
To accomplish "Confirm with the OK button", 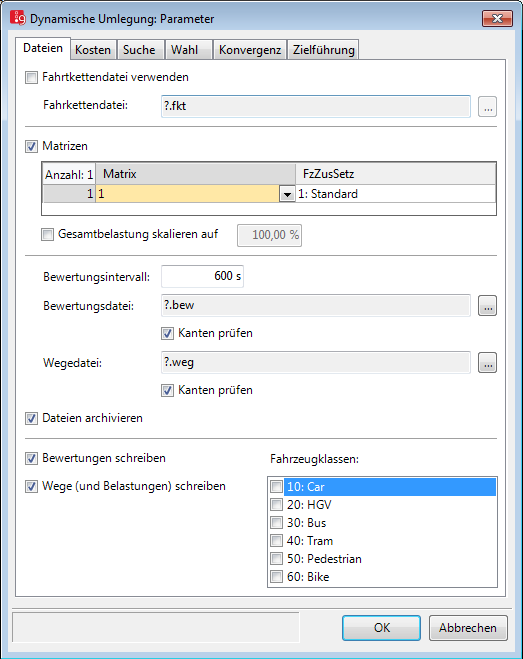I will pyautogui.click(x=381, y=628).
